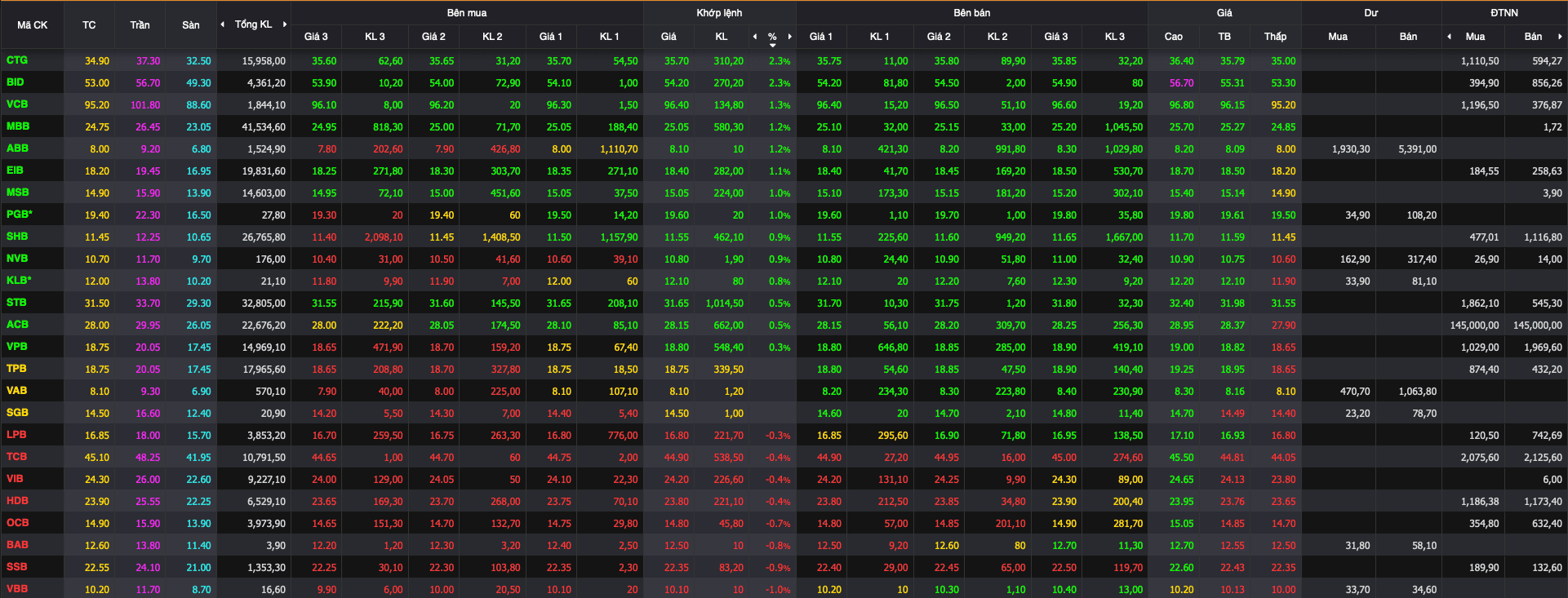Click the Dư group header
This screenshot has height=598, width=1568.
[x=1371, y=13]
